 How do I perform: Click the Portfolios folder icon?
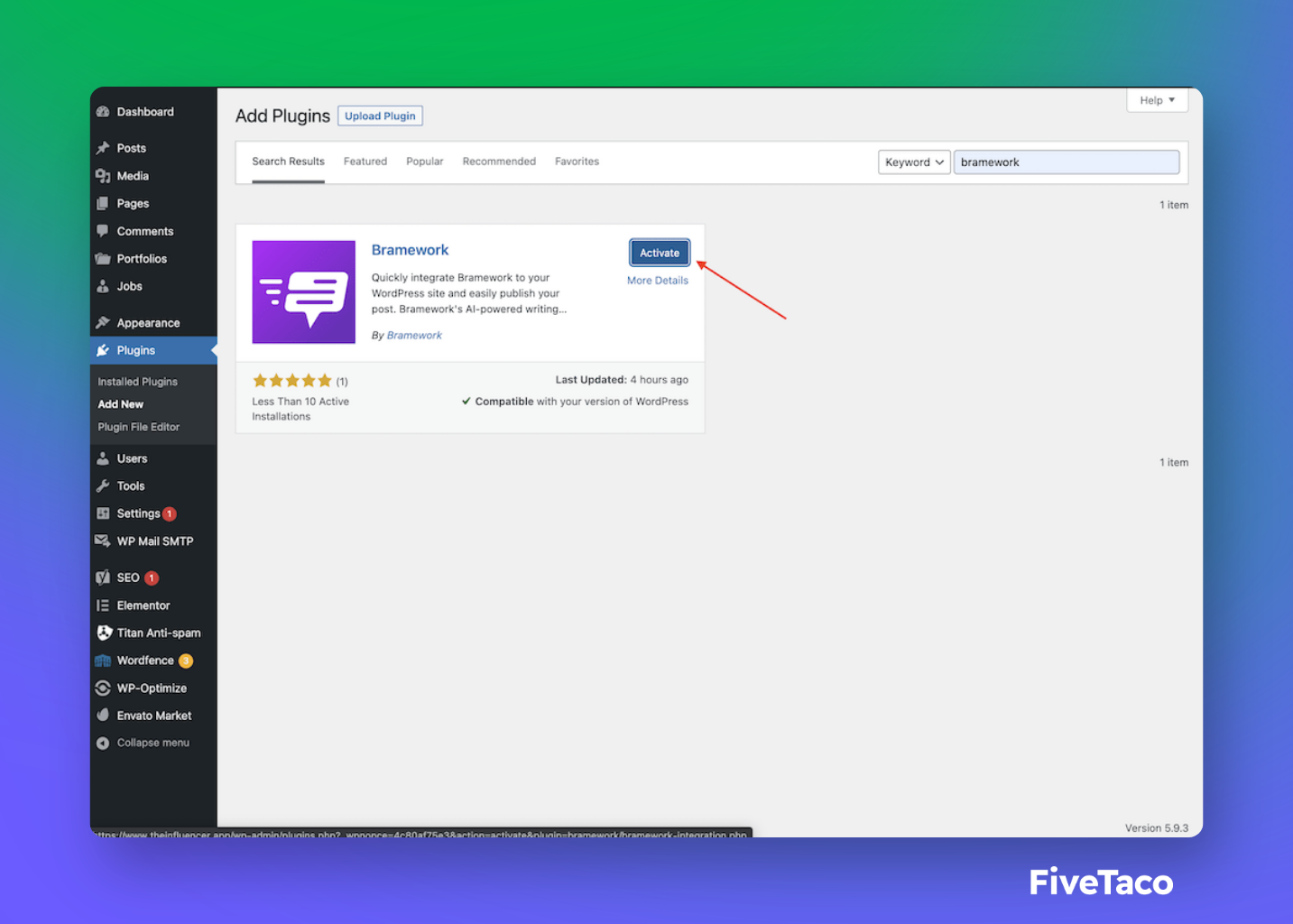tap(103, 259)
